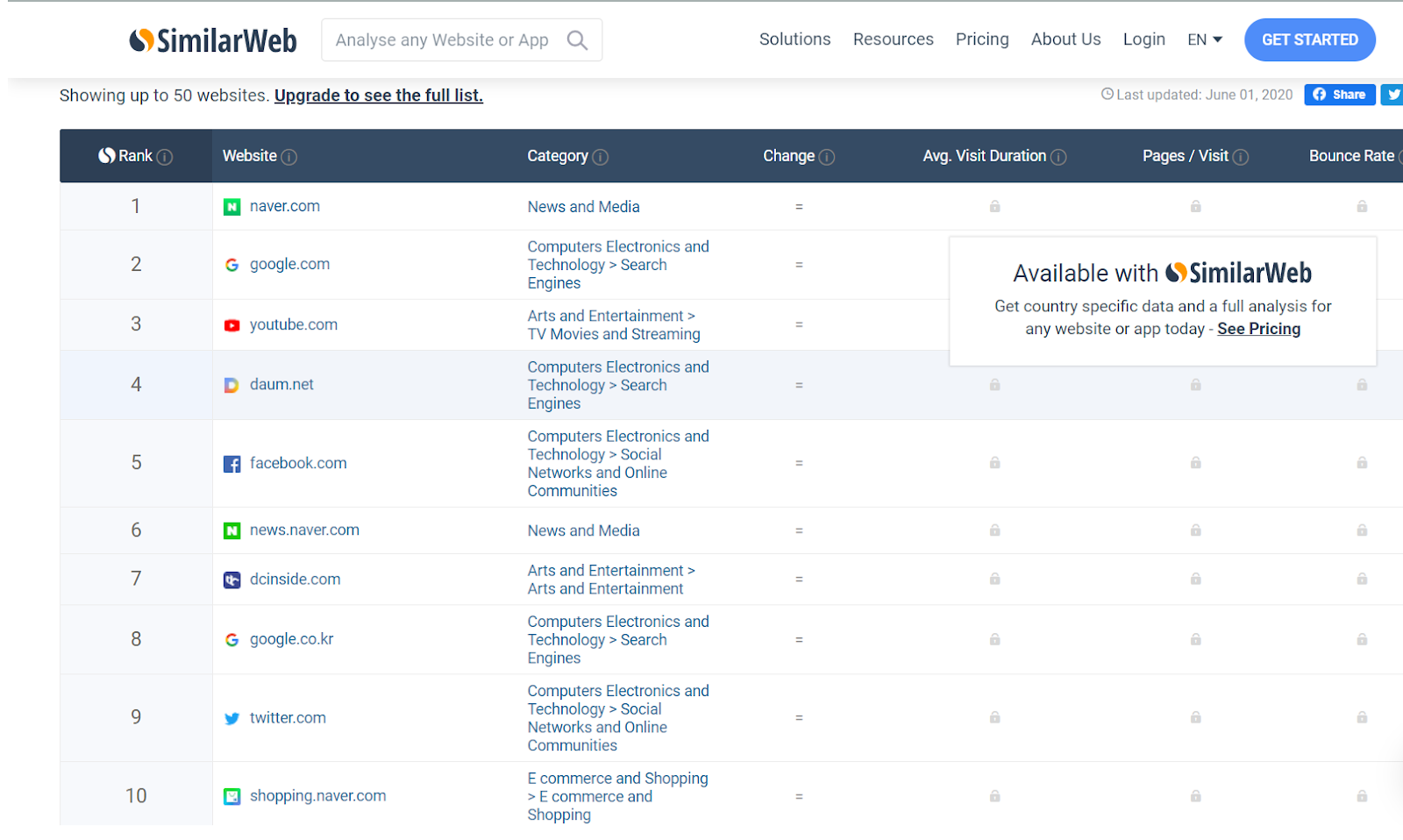The image size is (1403, 840).
Task: Click the Avg. Visit Duration info icon
Action: click(1059, 157)
